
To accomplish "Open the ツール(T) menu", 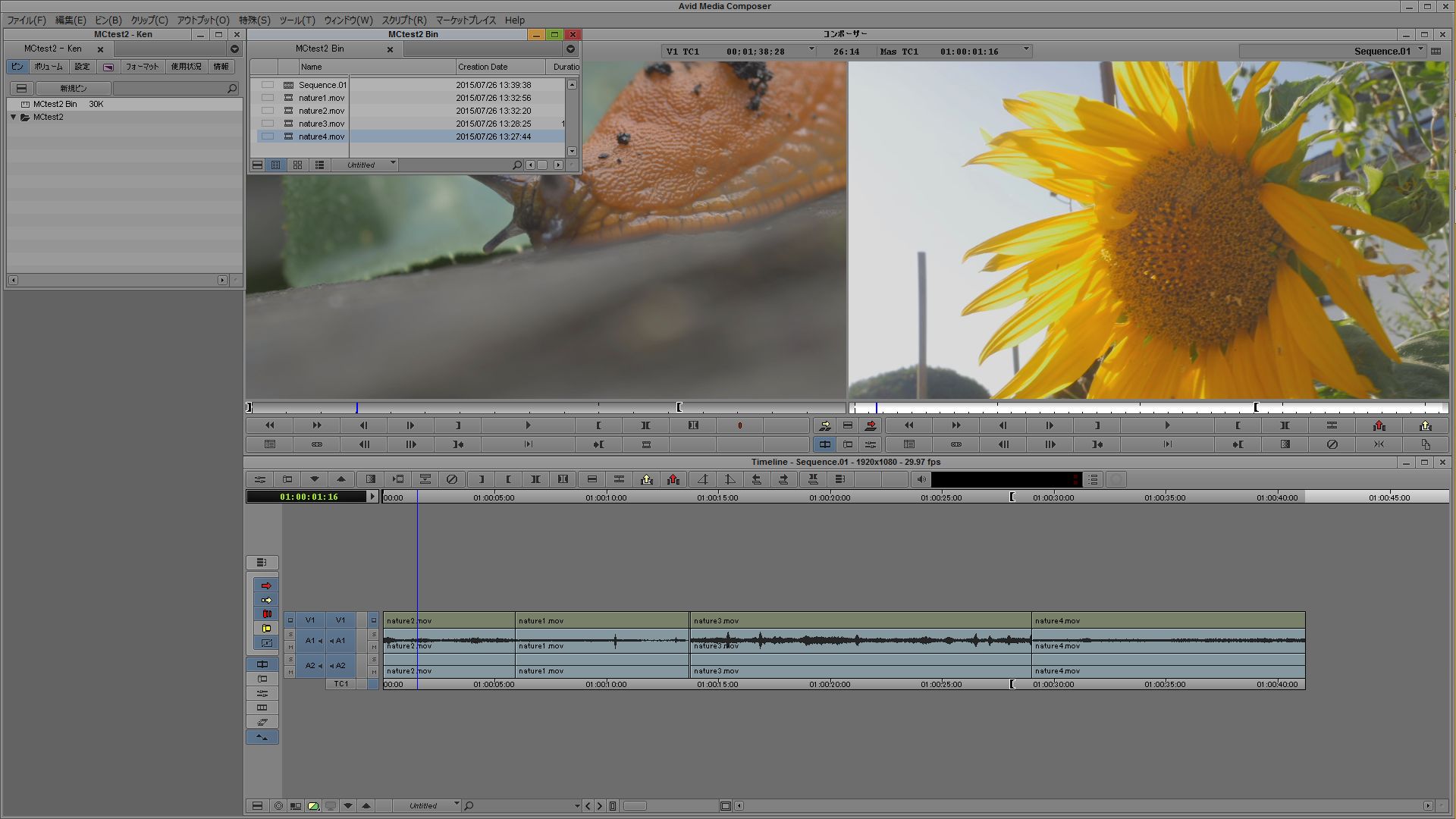I will pos(297,20).
